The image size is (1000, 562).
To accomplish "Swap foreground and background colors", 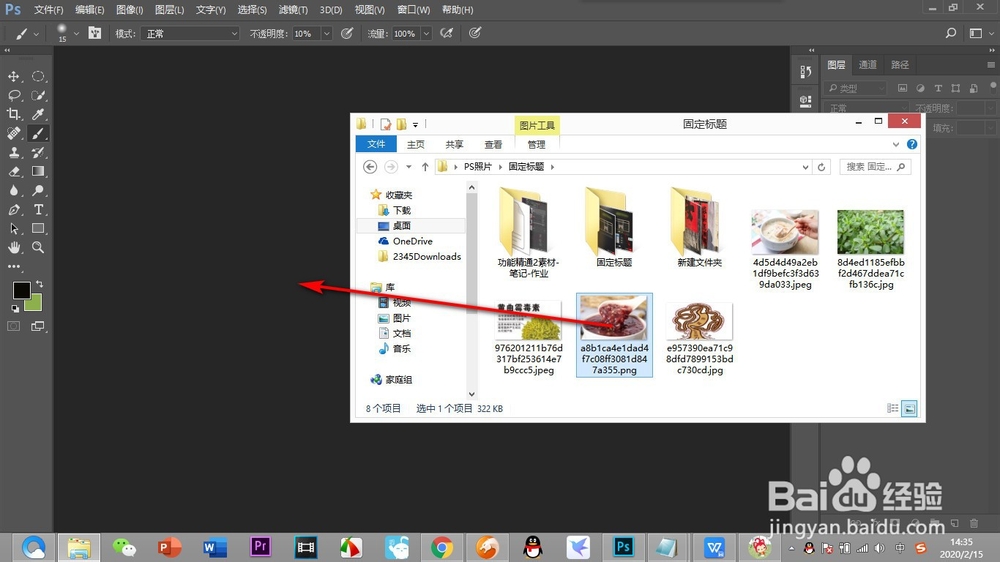I will [x=40, y=284].
